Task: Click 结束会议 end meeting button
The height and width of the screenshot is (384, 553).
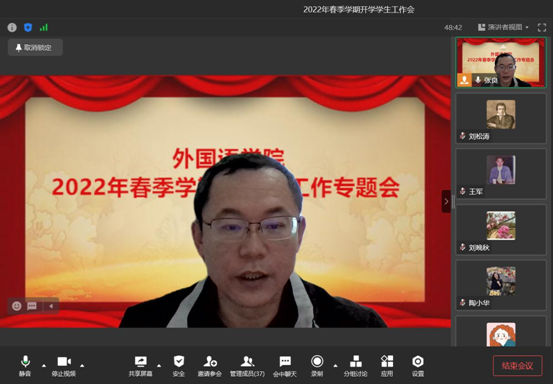Action: [x=517, y=366]
